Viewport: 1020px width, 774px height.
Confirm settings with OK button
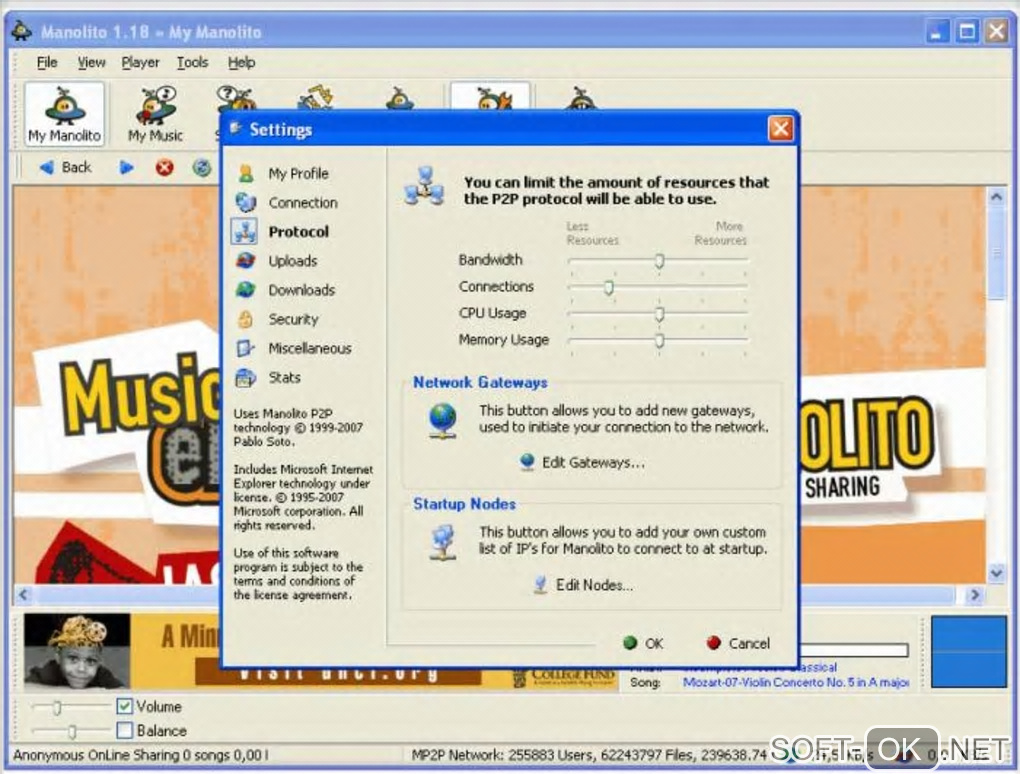[643, 643]
